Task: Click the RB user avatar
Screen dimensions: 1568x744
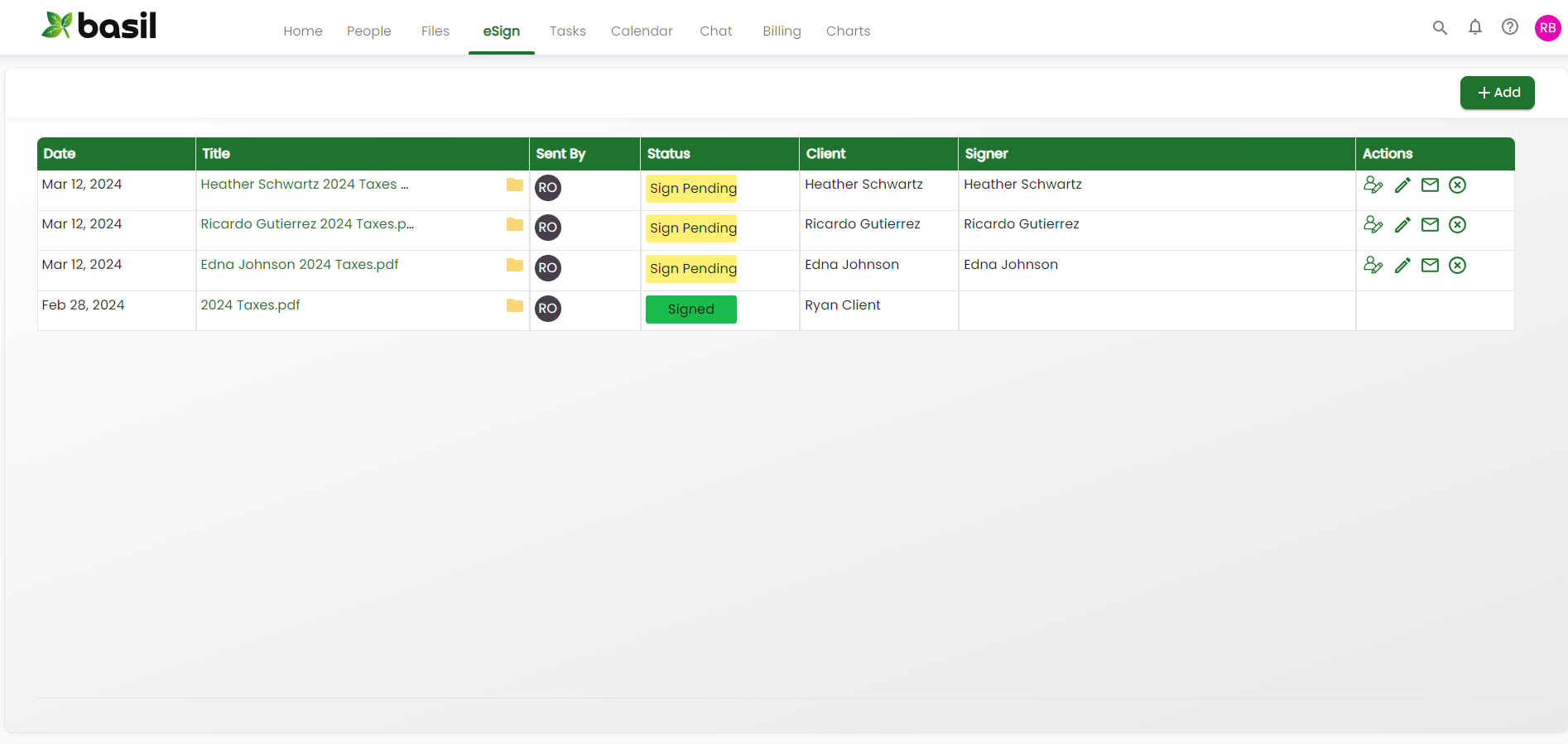Action: pos(1546,28)
